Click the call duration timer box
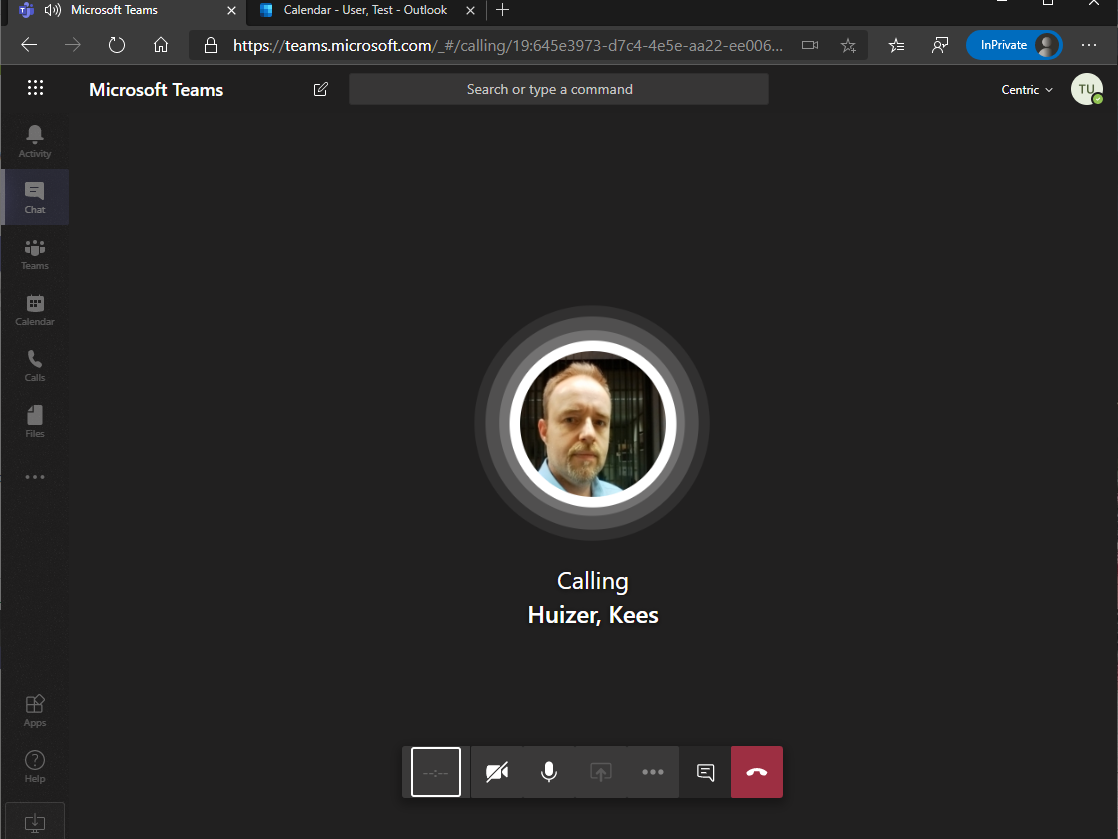The width and height of the screenshot is (1118, 839). [x=436, y=772]
